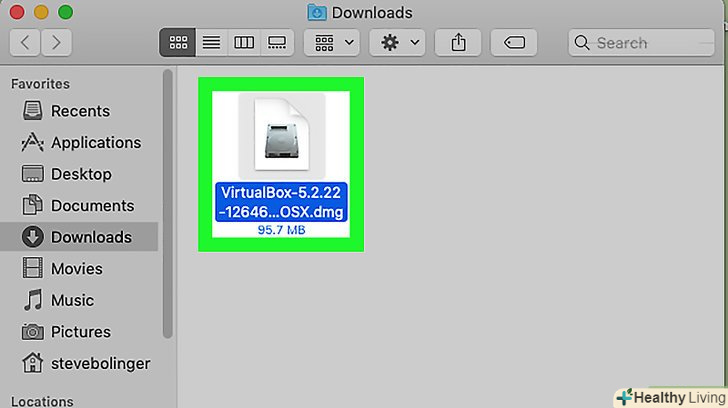Click the Edit Tags toolbar button
The width and height of the screenshot is (728, 408).
click(x=514, y=43)
